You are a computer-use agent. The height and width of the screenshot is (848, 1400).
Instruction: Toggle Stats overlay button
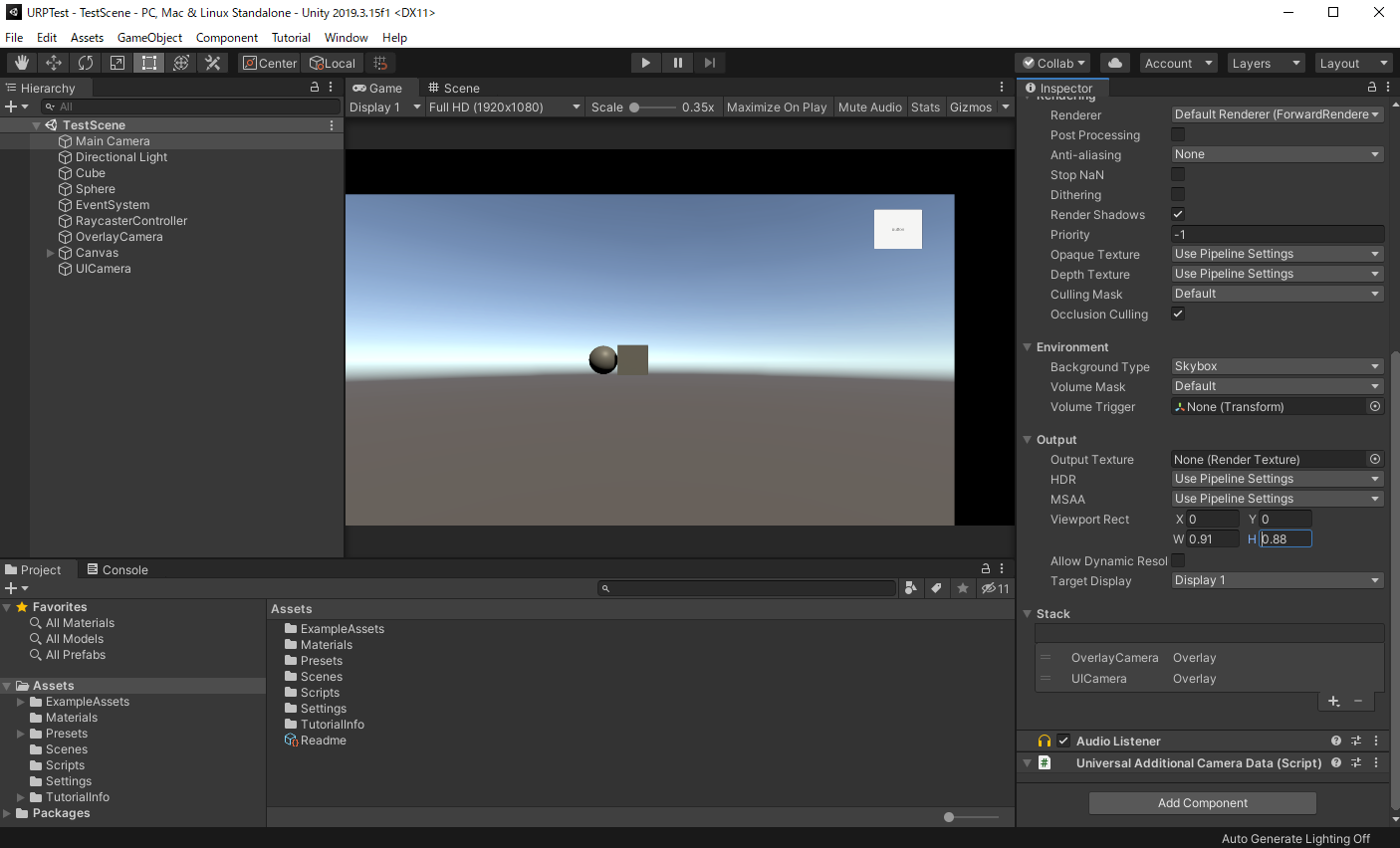pyautogui.click(x=925, y=106)
